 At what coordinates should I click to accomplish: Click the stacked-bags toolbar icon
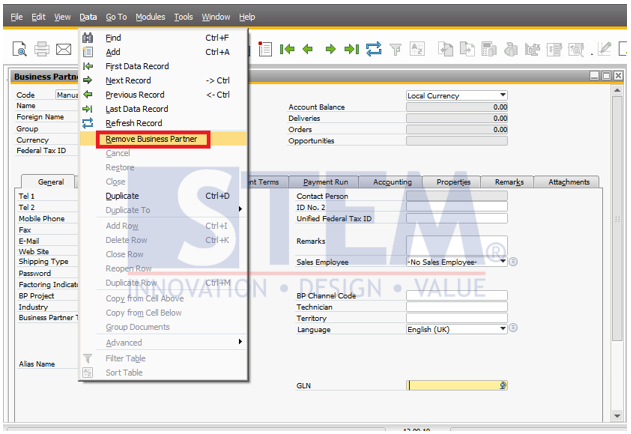coord(511,49)
